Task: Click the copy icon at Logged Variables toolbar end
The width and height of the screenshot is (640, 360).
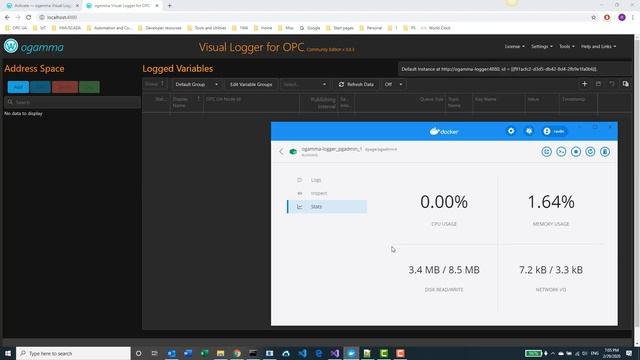Action: tap(625, 84)
